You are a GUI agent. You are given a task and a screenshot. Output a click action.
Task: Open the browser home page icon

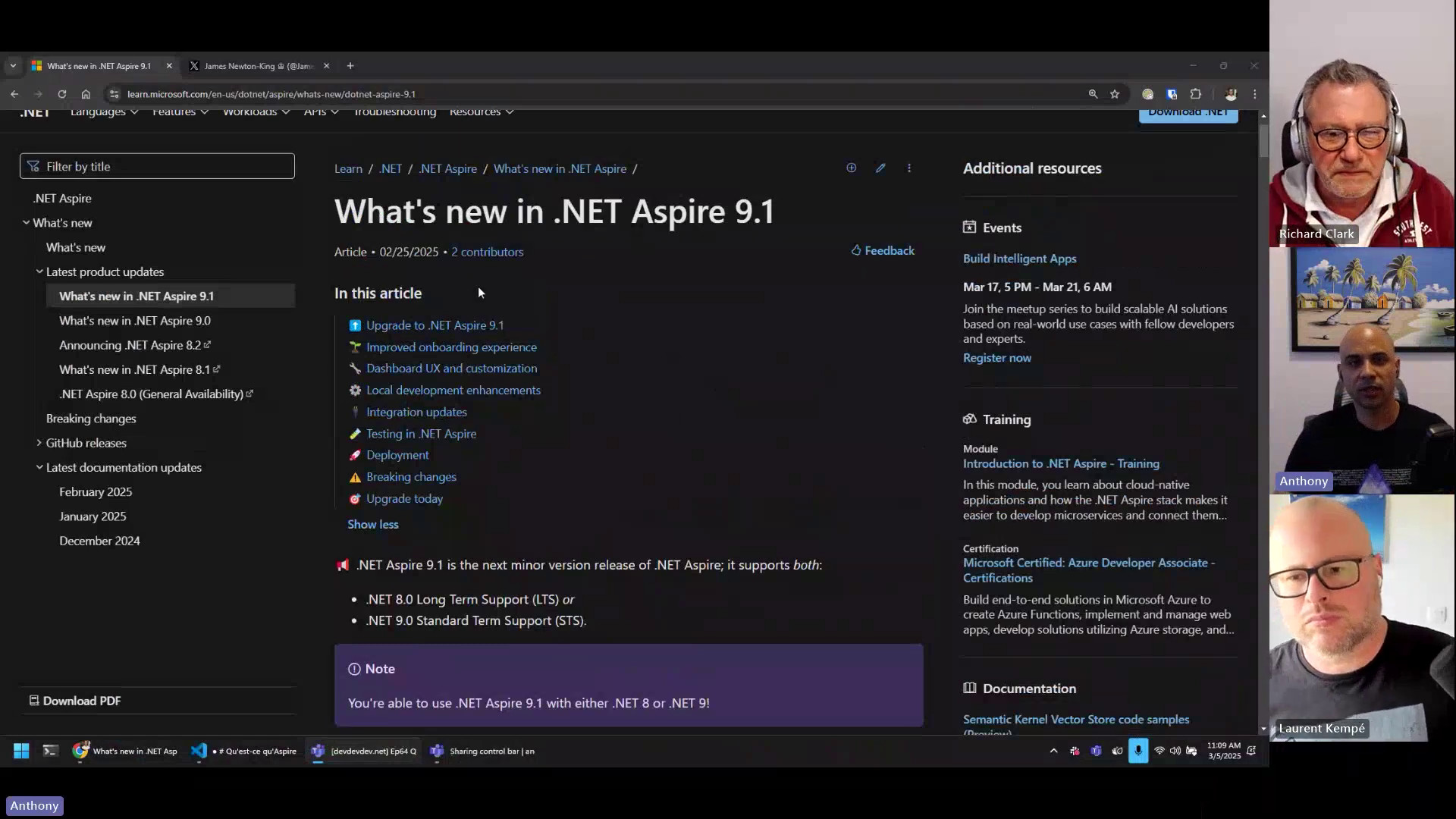tap(86, 94)
